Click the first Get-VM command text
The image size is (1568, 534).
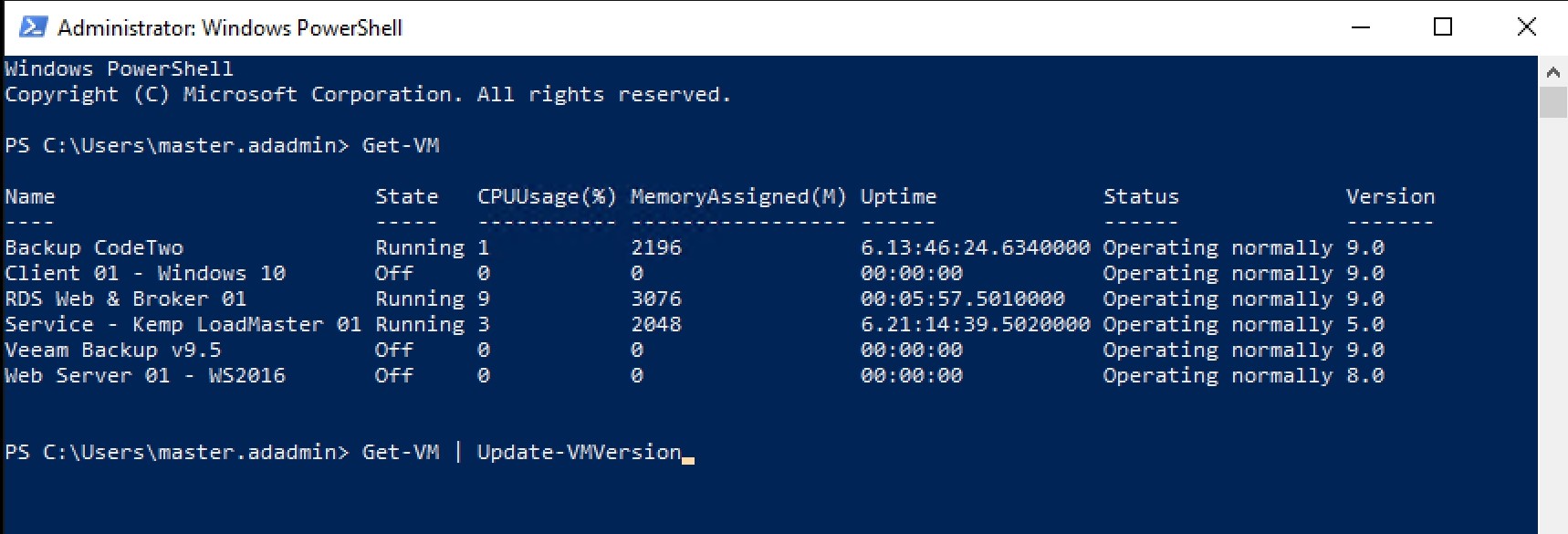(x=401, y=145)
